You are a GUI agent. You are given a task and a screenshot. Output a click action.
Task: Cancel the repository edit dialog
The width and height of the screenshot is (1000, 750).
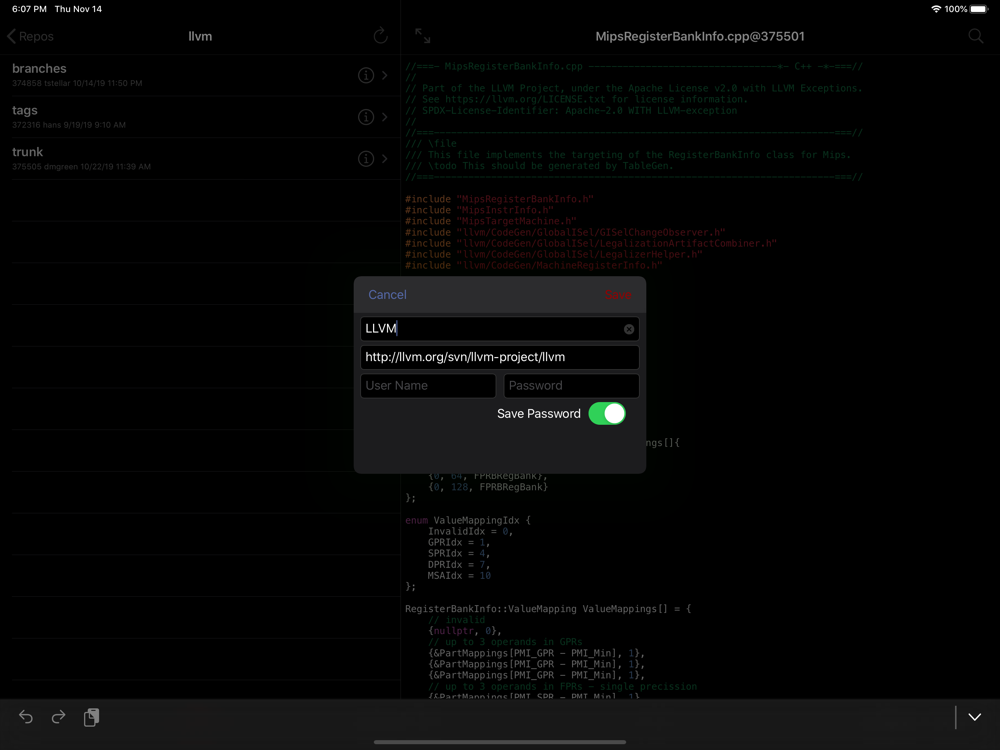click(x=387, y=295)
